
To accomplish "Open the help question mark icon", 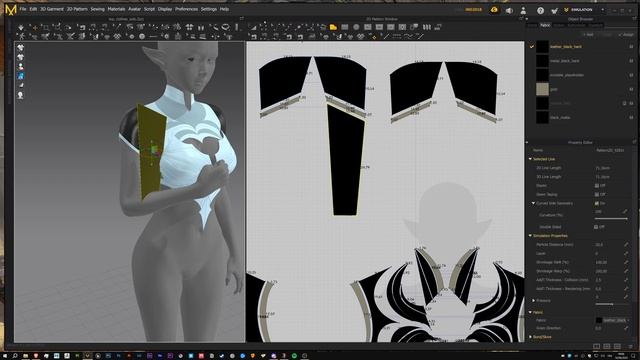I will (x=540, y=10).
